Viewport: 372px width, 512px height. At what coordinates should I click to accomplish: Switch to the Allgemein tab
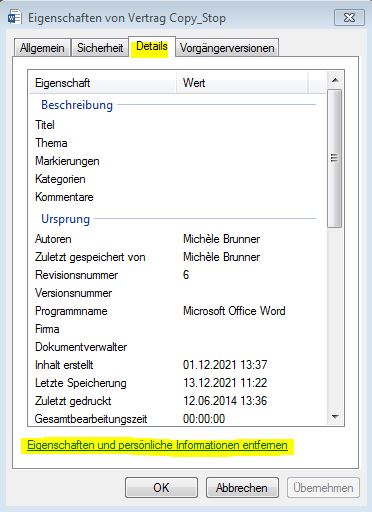tap(42, 48)
